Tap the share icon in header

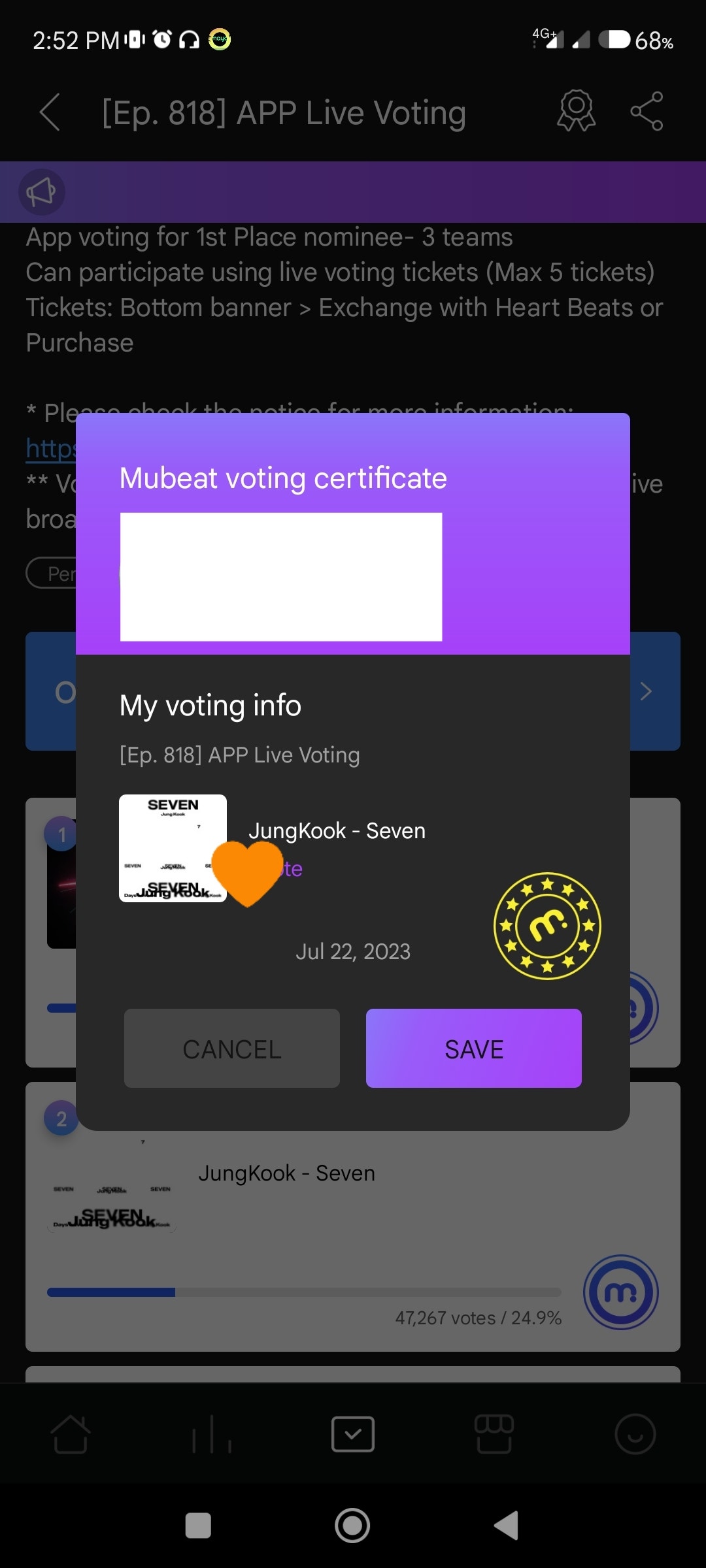pyautogui.click(x=647, y=111)
